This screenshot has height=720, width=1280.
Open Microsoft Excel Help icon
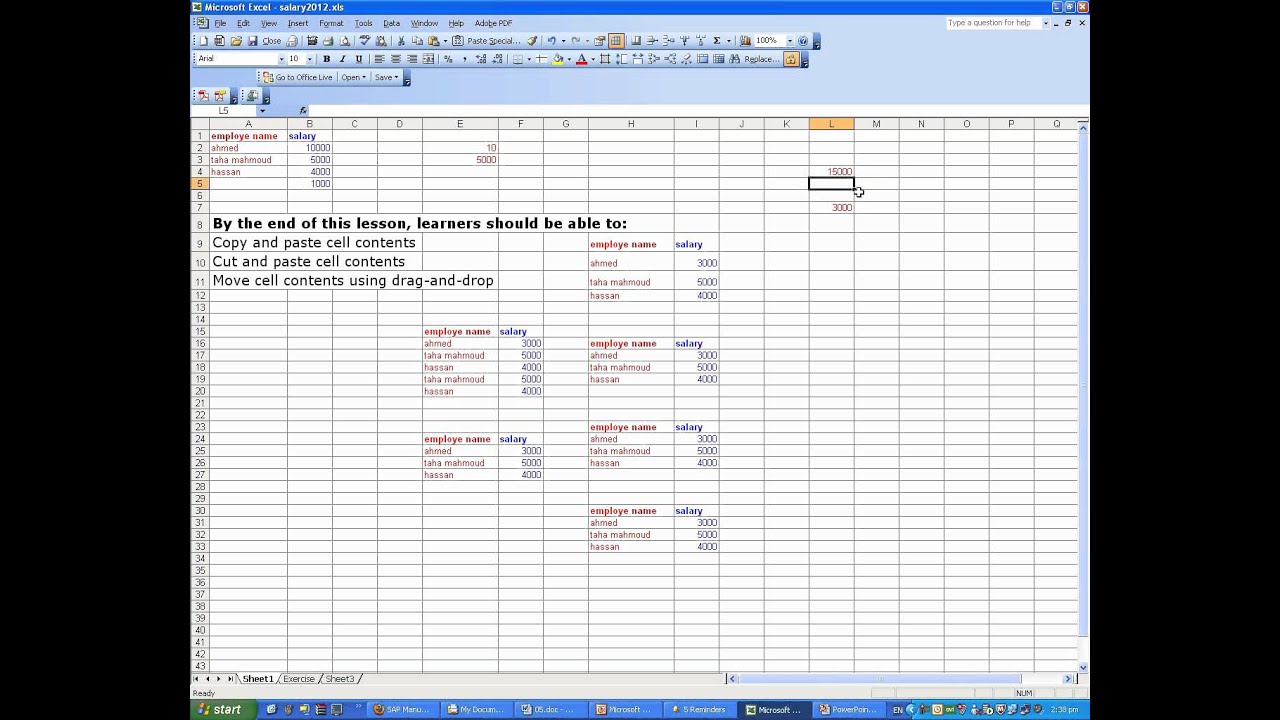tap(804, 41)
